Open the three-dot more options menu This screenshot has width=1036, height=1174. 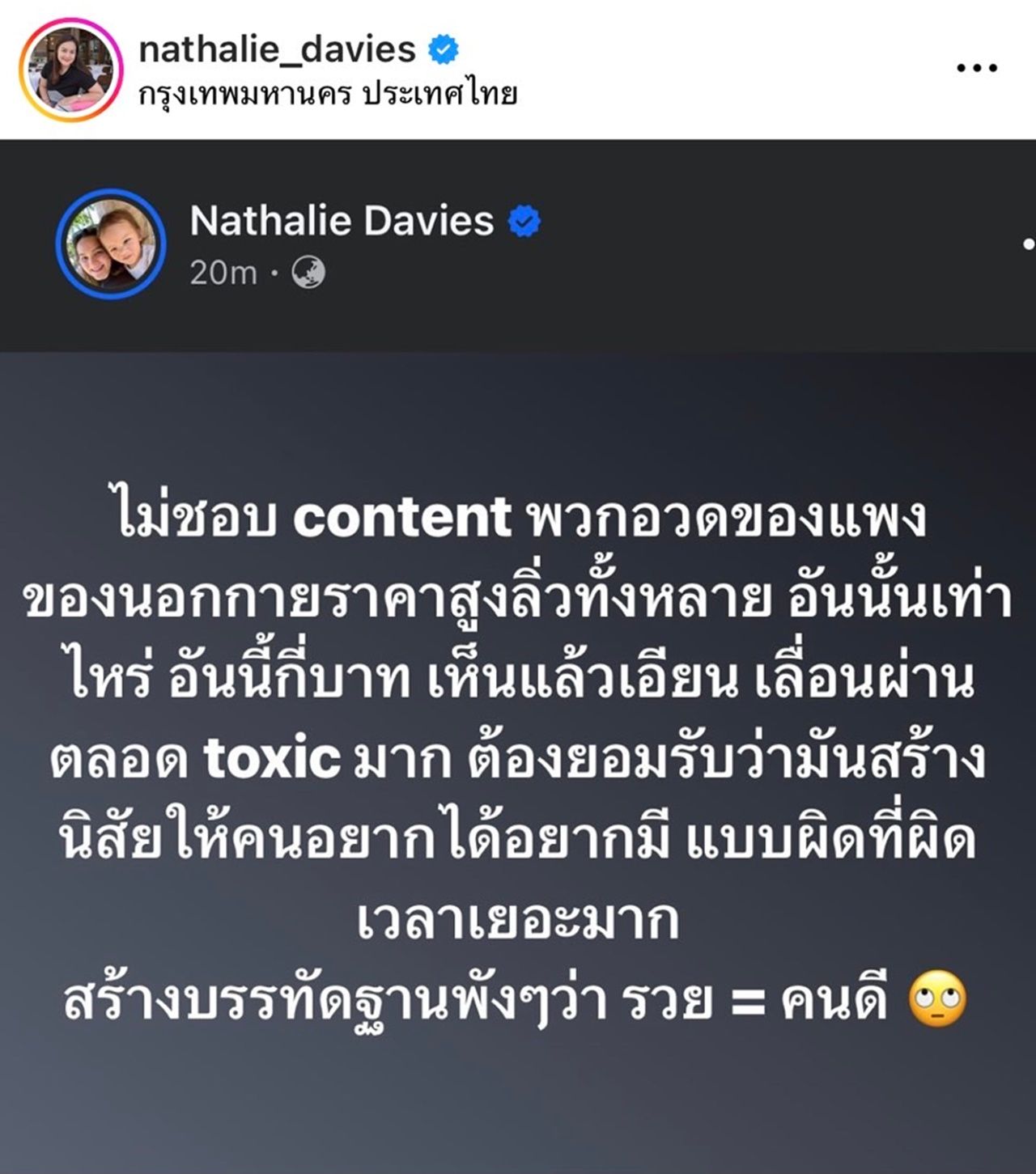coord(977,68)
